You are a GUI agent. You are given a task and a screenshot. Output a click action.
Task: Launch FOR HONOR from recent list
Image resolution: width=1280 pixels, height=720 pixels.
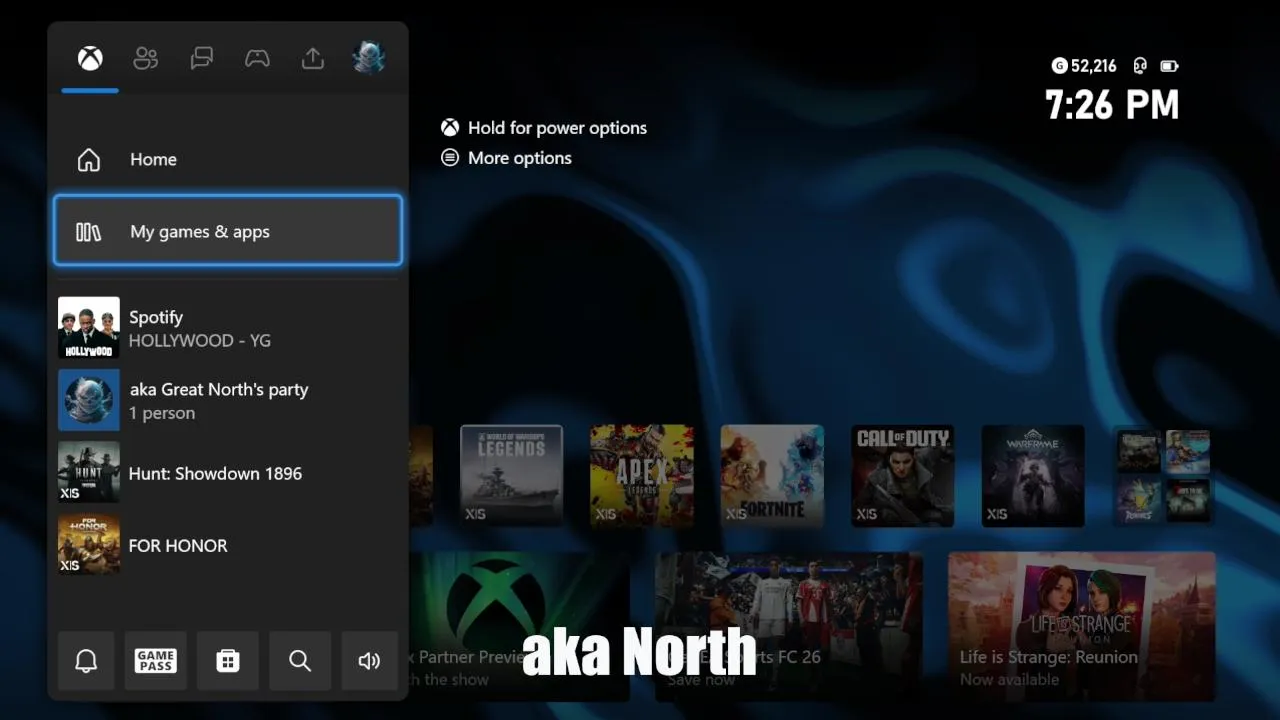click(x=228, y=545)
